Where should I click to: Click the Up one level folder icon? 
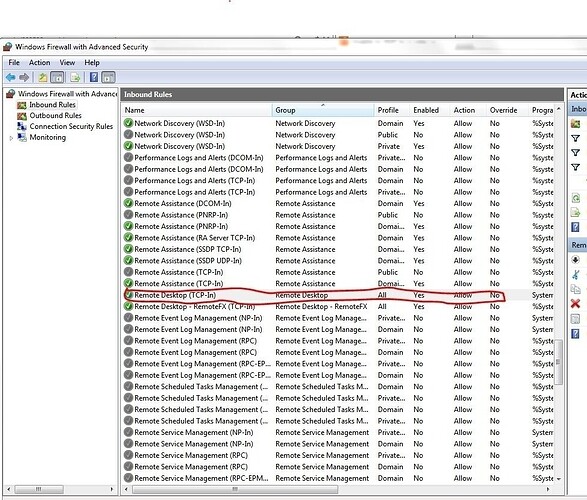pos(43,77)
